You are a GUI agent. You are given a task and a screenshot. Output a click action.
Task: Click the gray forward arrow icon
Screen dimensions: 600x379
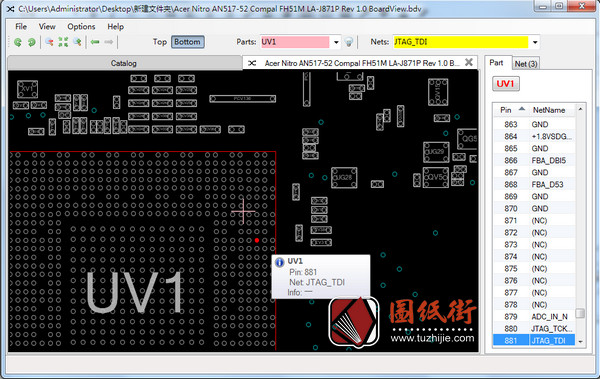(x=109, y=42)
